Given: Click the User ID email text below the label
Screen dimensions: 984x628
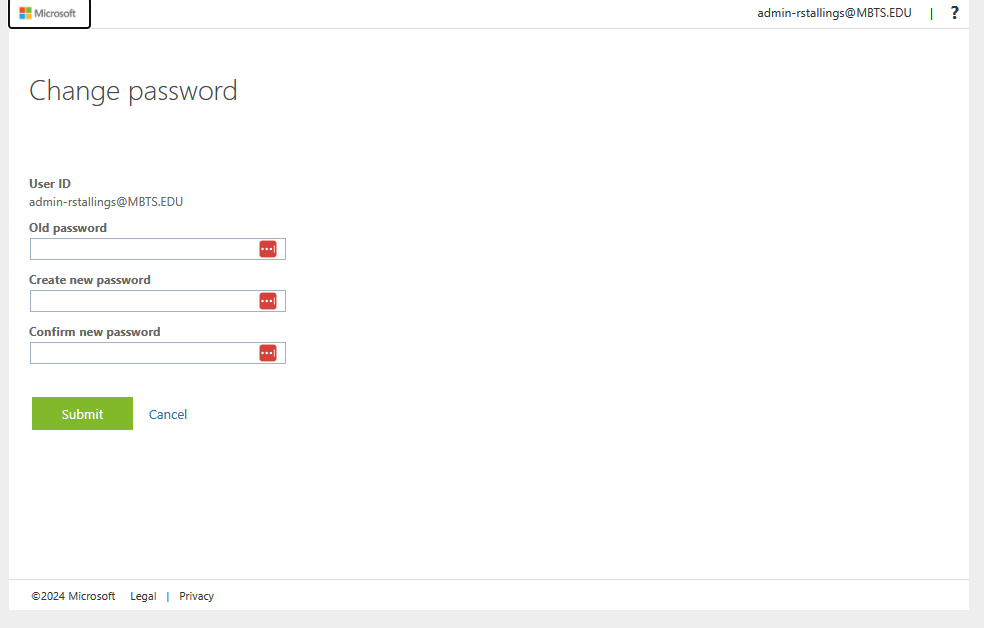Looking at the screenshot, I should (106, 201).
